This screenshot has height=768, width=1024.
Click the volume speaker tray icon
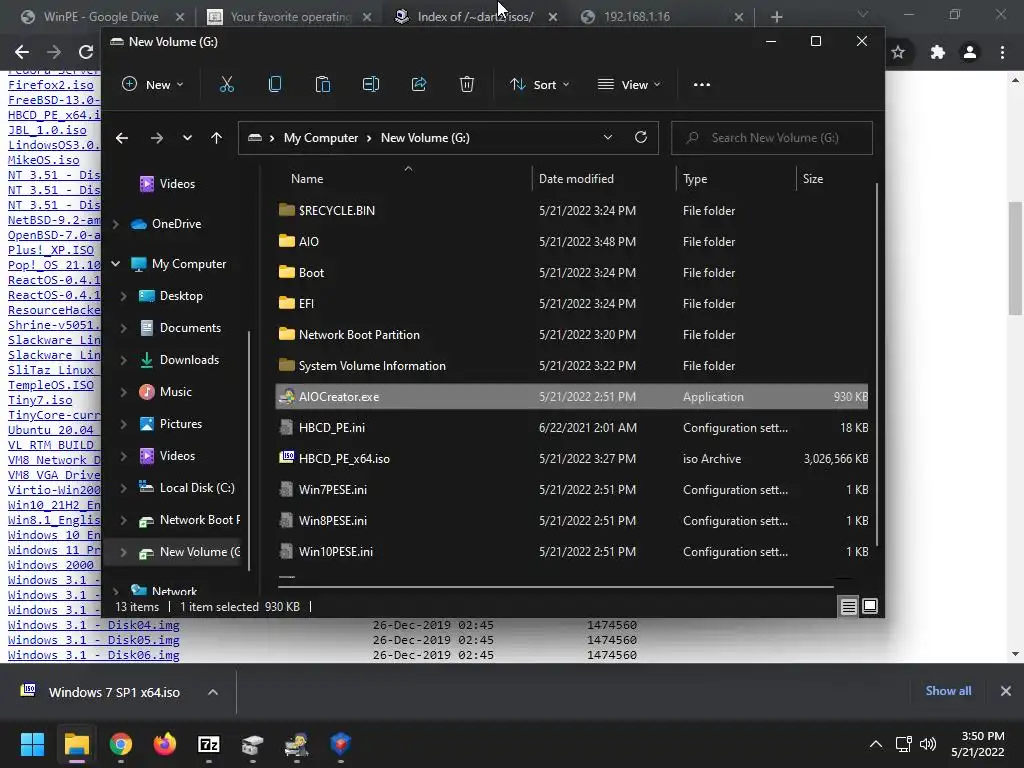tap(927, 744)
